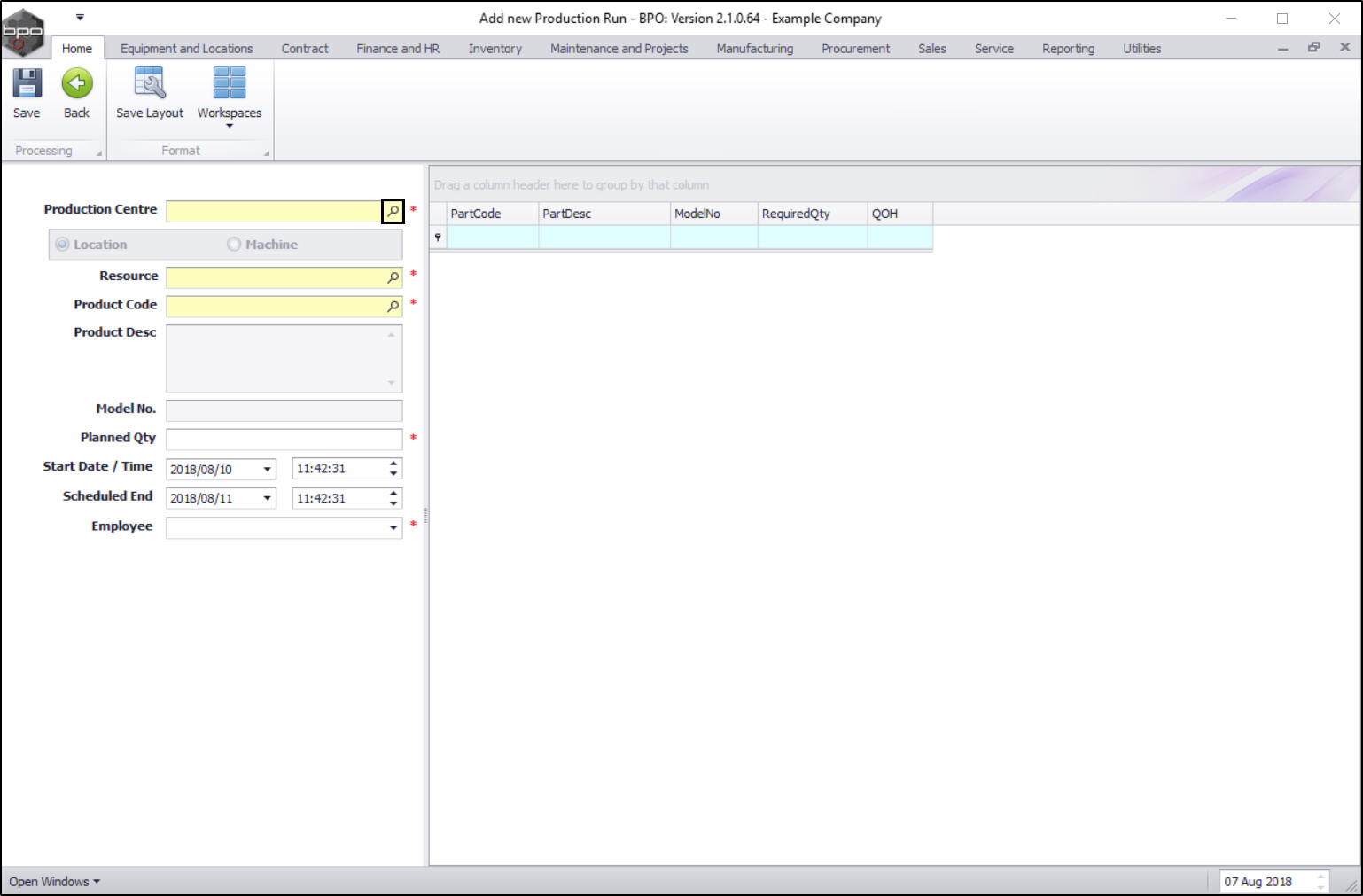Click the ModelNo filter row cell
Viewport: 1363px width, 896px height.
[714, 237]
